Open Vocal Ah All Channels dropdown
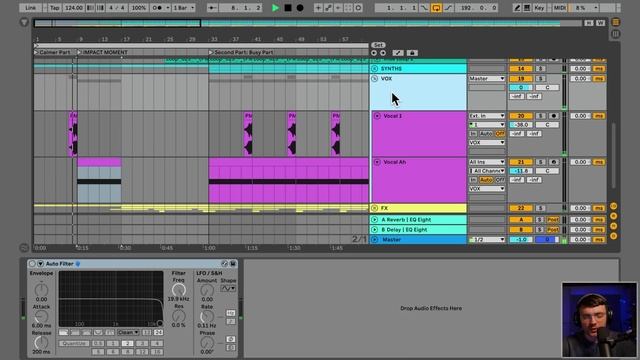This screenshot has width=640, height=360. (487, 171)
